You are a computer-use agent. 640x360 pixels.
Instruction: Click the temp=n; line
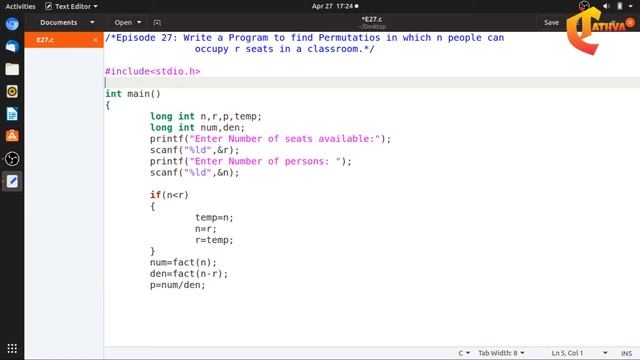coord(214,217)
